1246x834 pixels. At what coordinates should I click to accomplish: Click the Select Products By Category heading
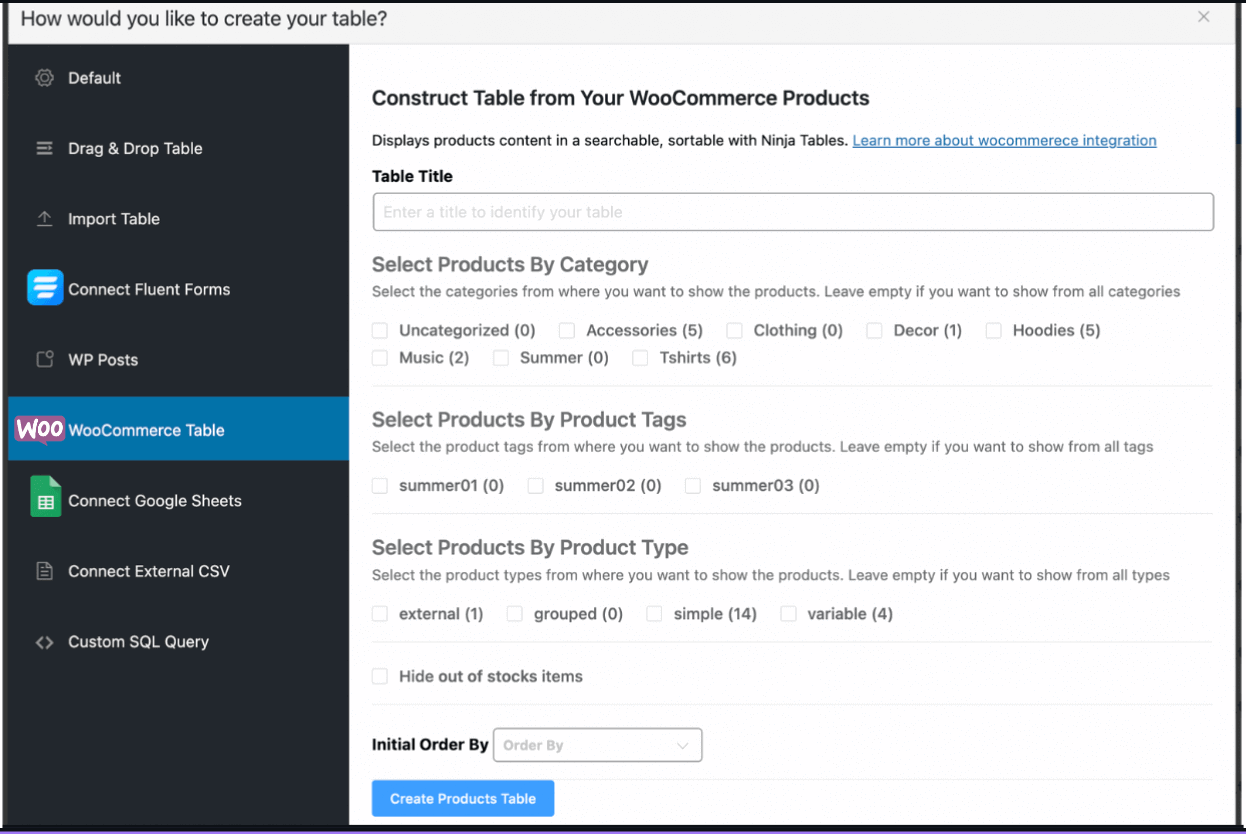coord(510,264)
